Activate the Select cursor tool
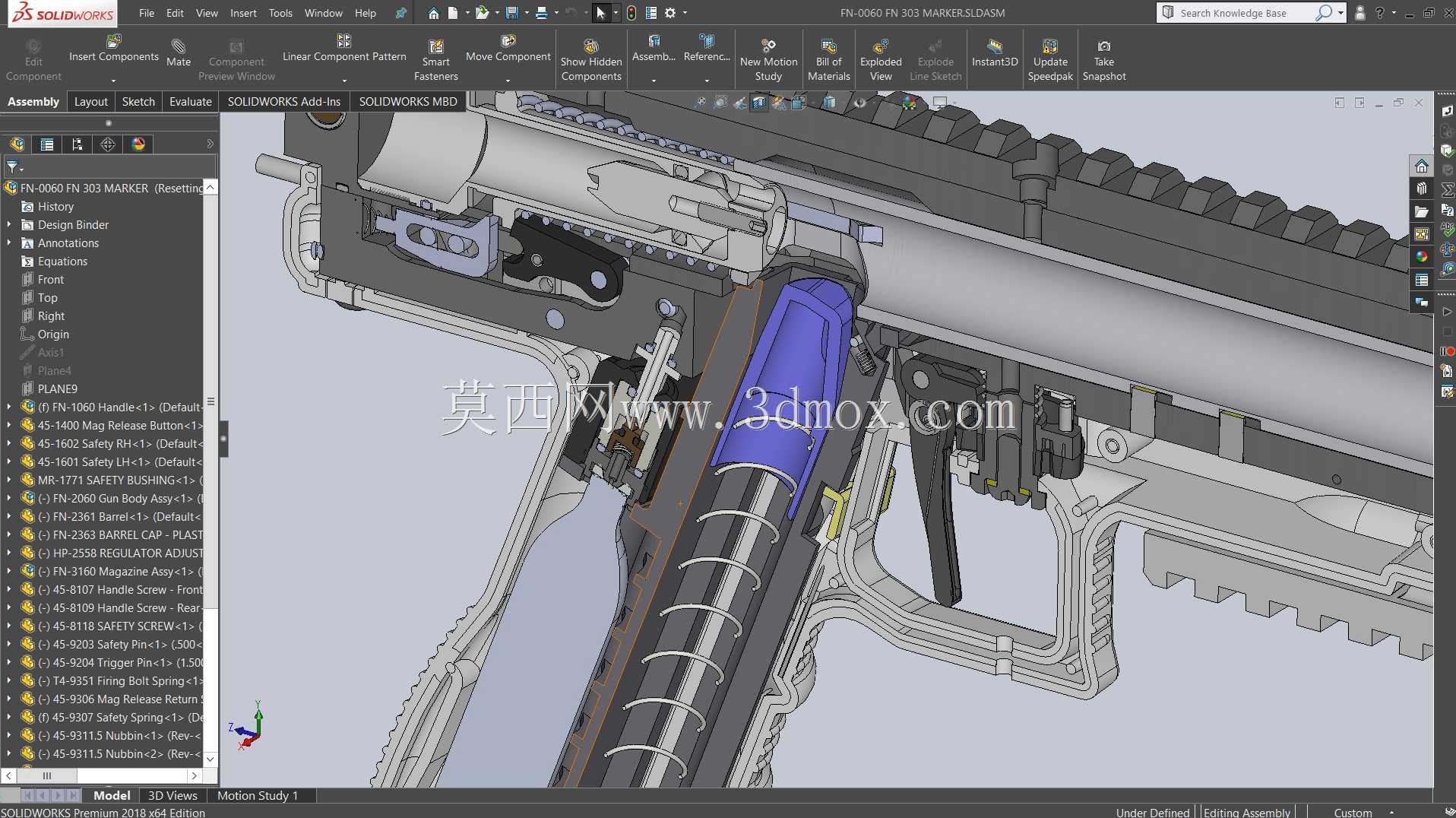Viewport: 1456px width, 818px height. click(601, 13)
